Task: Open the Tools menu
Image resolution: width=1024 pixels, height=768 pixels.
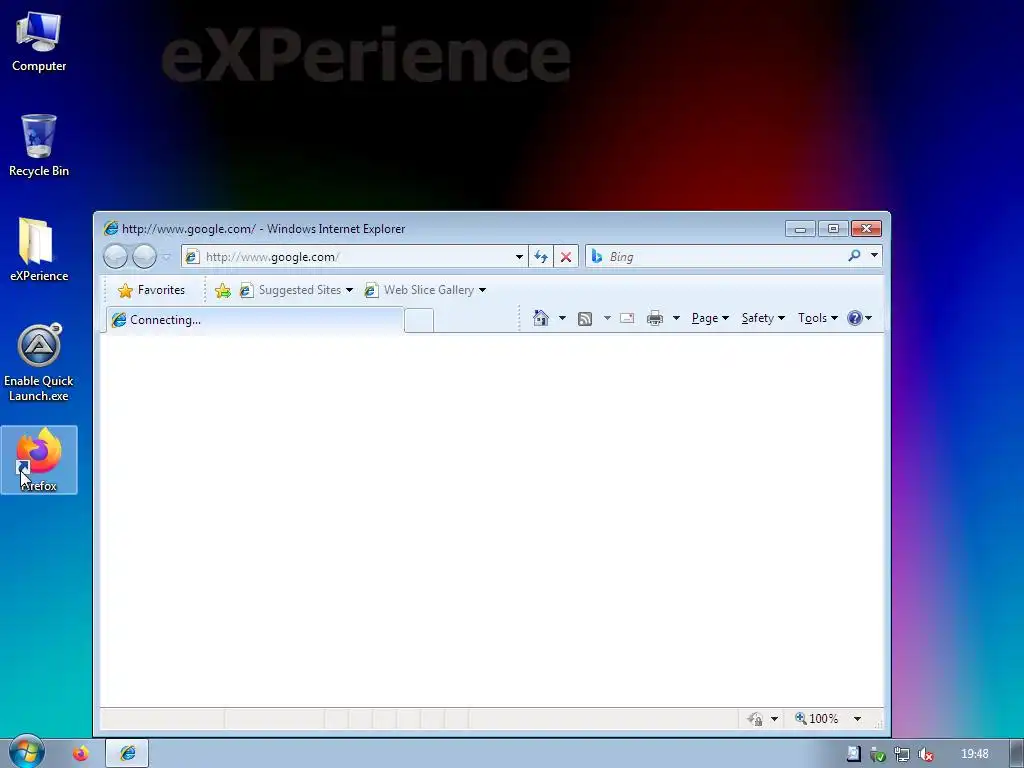Action: click(x=818, y=318)
